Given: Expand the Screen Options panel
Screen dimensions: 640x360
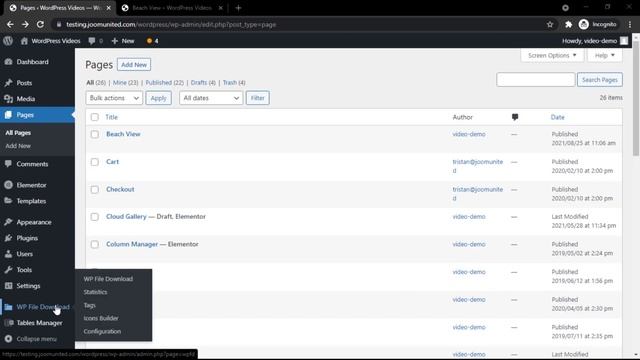Looking at the screenshot, I should pos(552,56).
